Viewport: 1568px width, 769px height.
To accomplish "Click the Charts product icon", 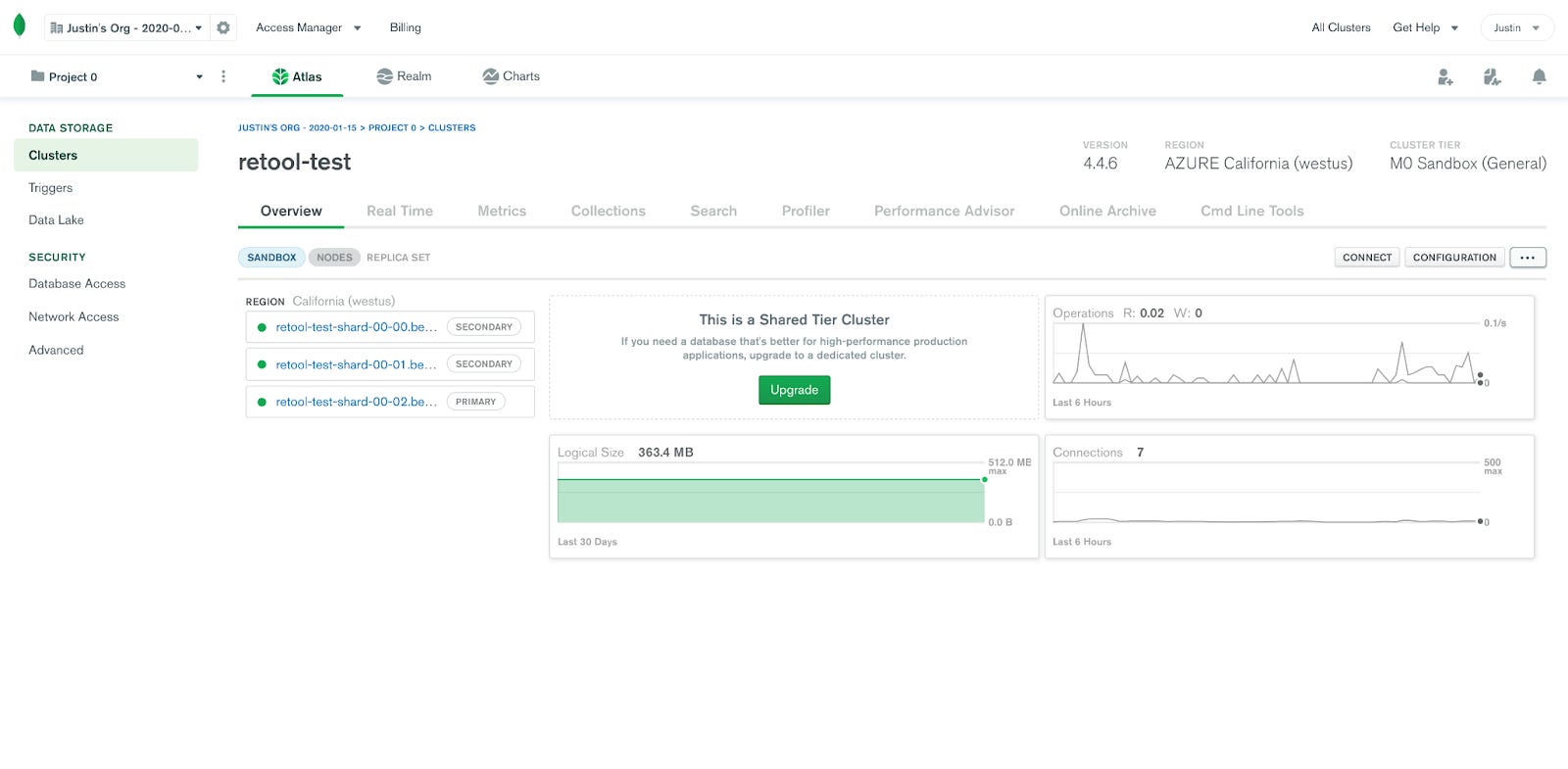I will (x=490, y=76).
